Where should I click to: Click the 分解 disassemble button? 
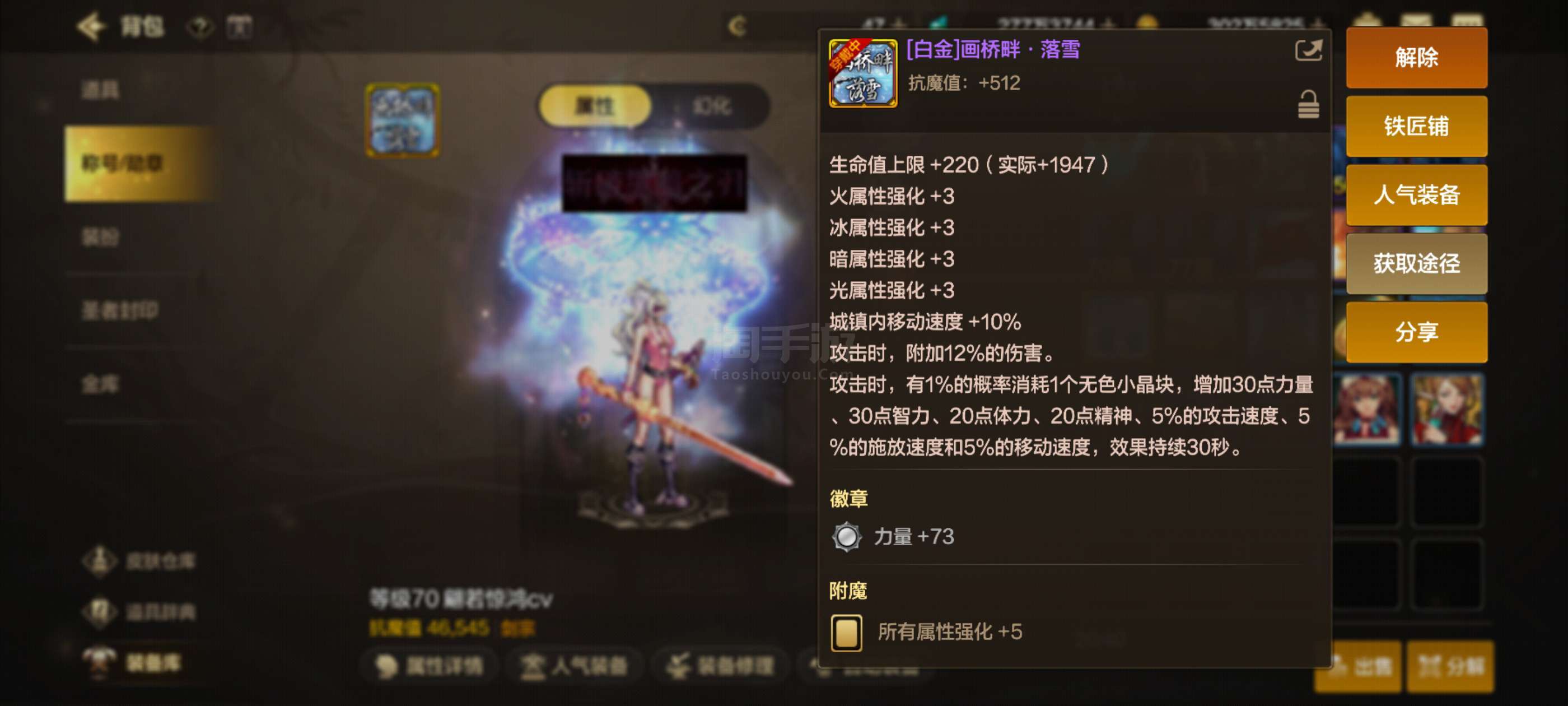coord(1450,666)
